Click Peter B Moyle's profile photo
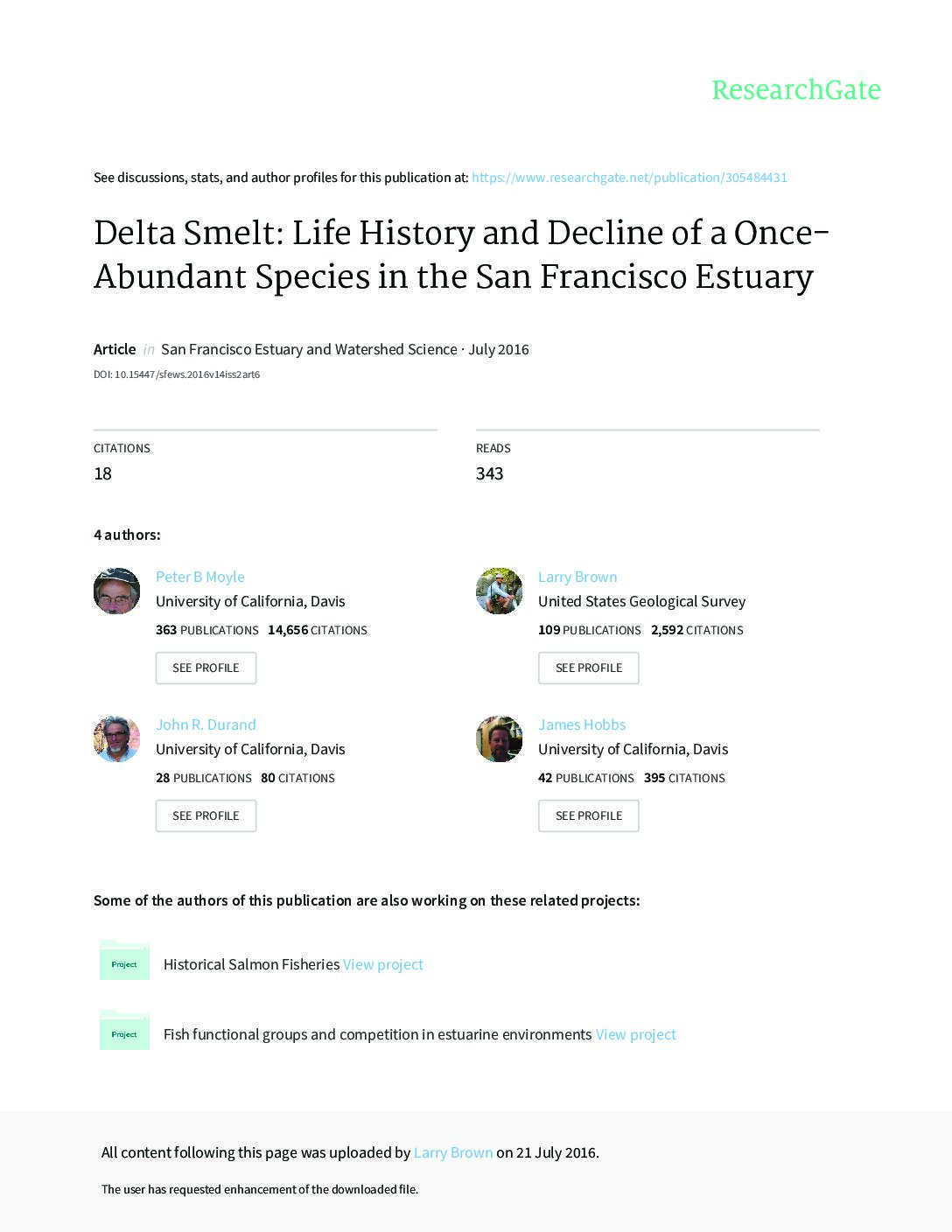 coord(116,591)
